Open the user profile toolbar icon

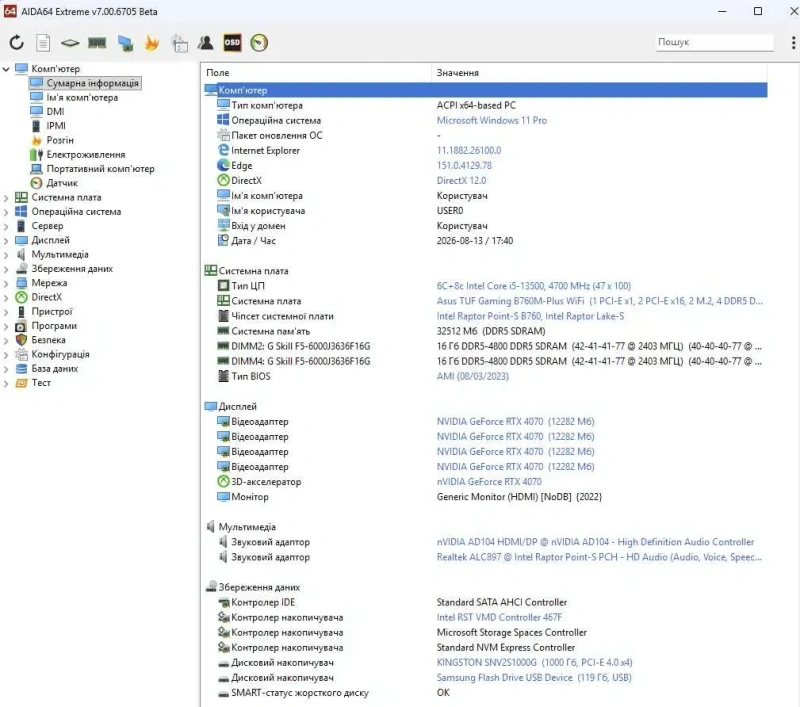click(206, 43)
